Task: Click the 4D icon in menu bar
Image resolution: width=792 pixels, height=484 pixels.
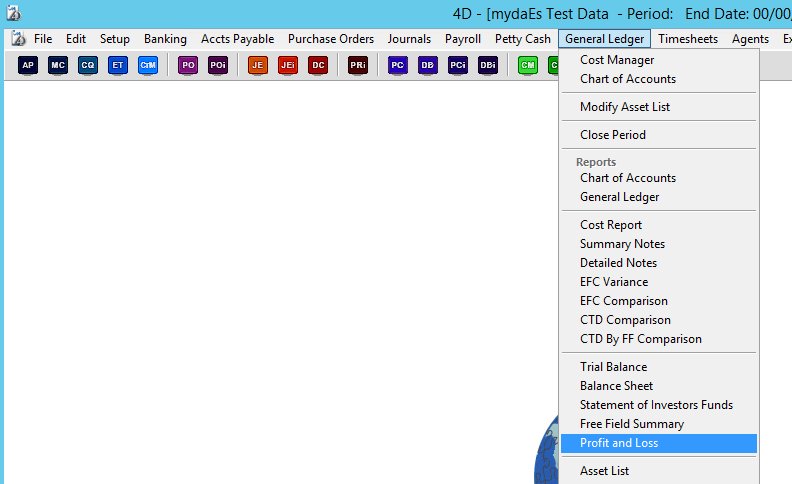Action: [18, 38]
